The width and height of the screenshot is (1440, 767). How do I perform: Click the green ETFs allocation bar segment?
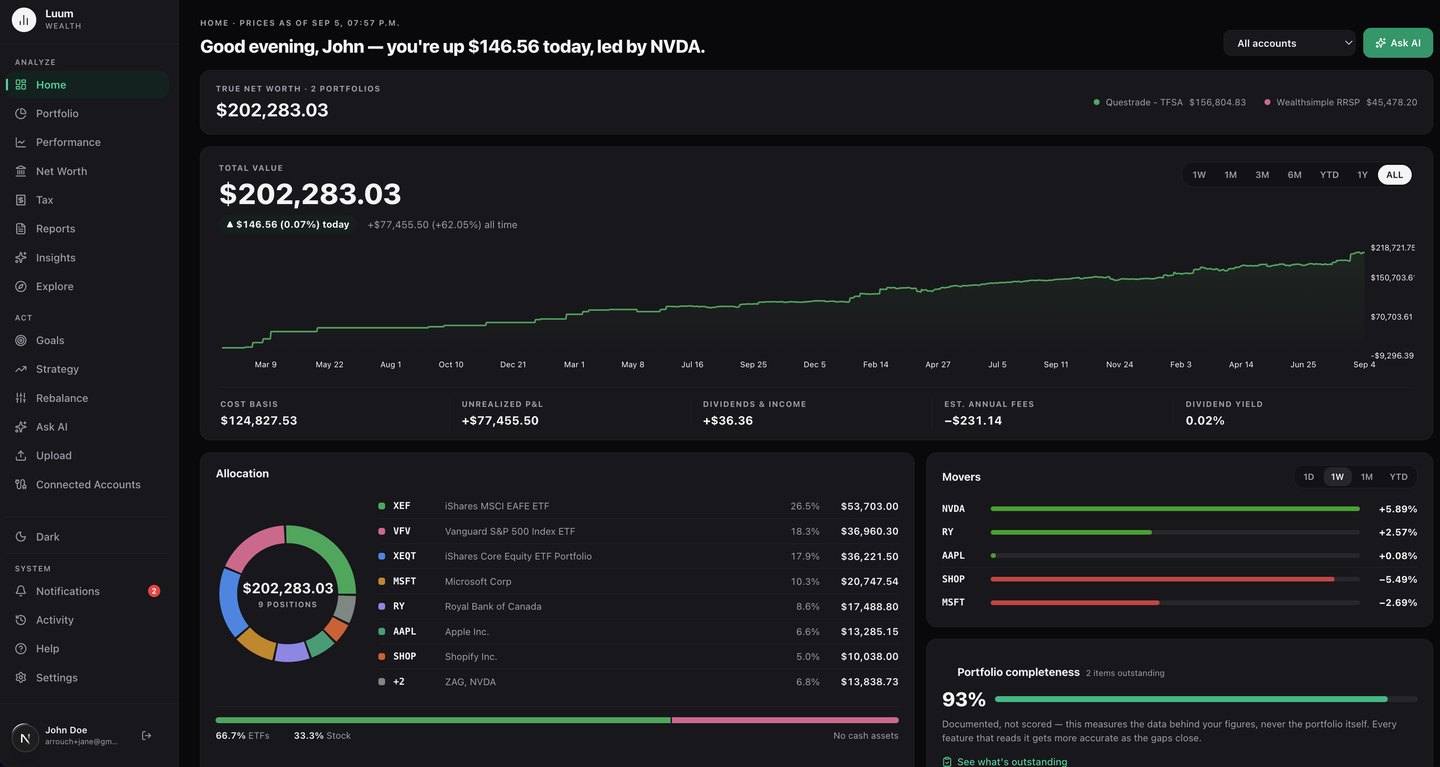pos(443,720)
